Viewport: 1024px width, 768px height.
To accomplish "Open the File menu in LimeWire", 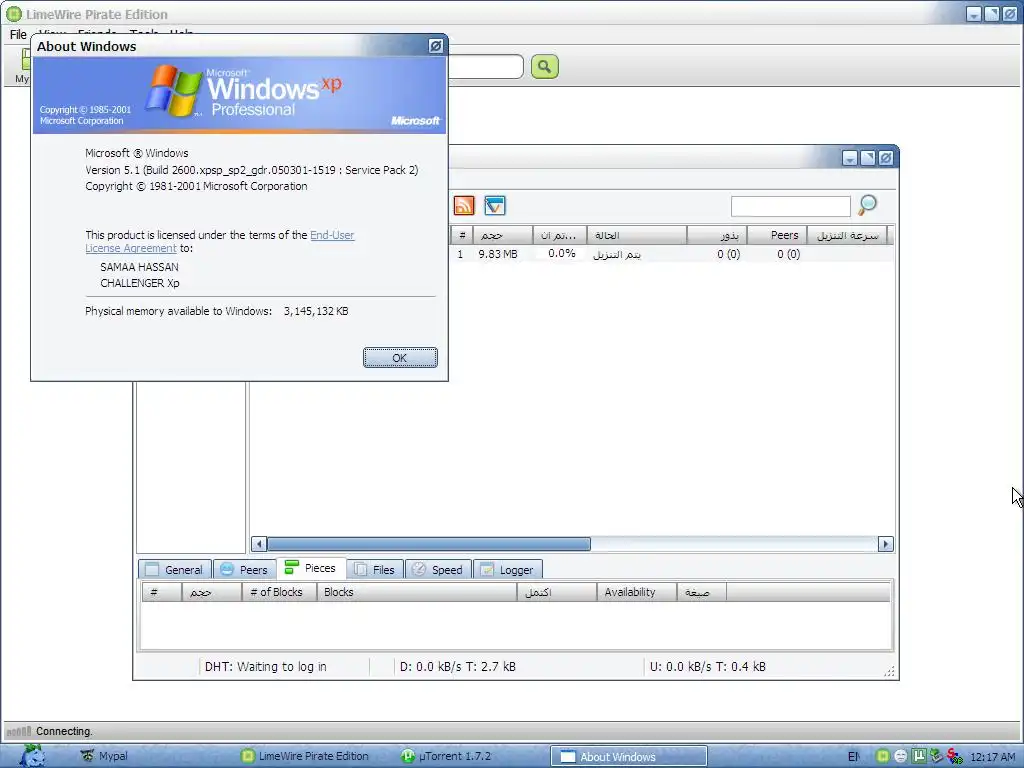I will coord(18,35).
